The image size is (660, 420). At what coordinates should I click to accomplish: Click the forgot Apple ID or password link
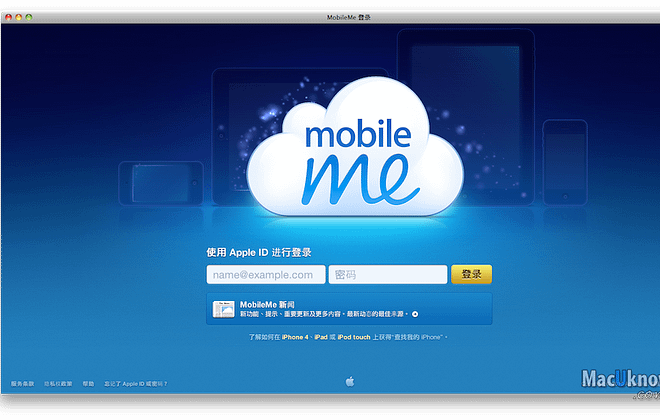[137, 383]
